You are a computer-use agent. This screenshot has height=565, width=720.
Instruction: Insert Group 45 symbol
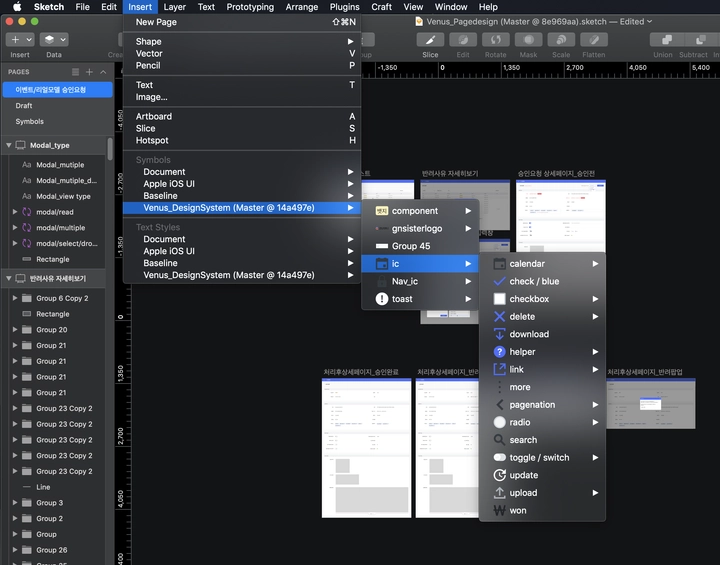(420, 246)
